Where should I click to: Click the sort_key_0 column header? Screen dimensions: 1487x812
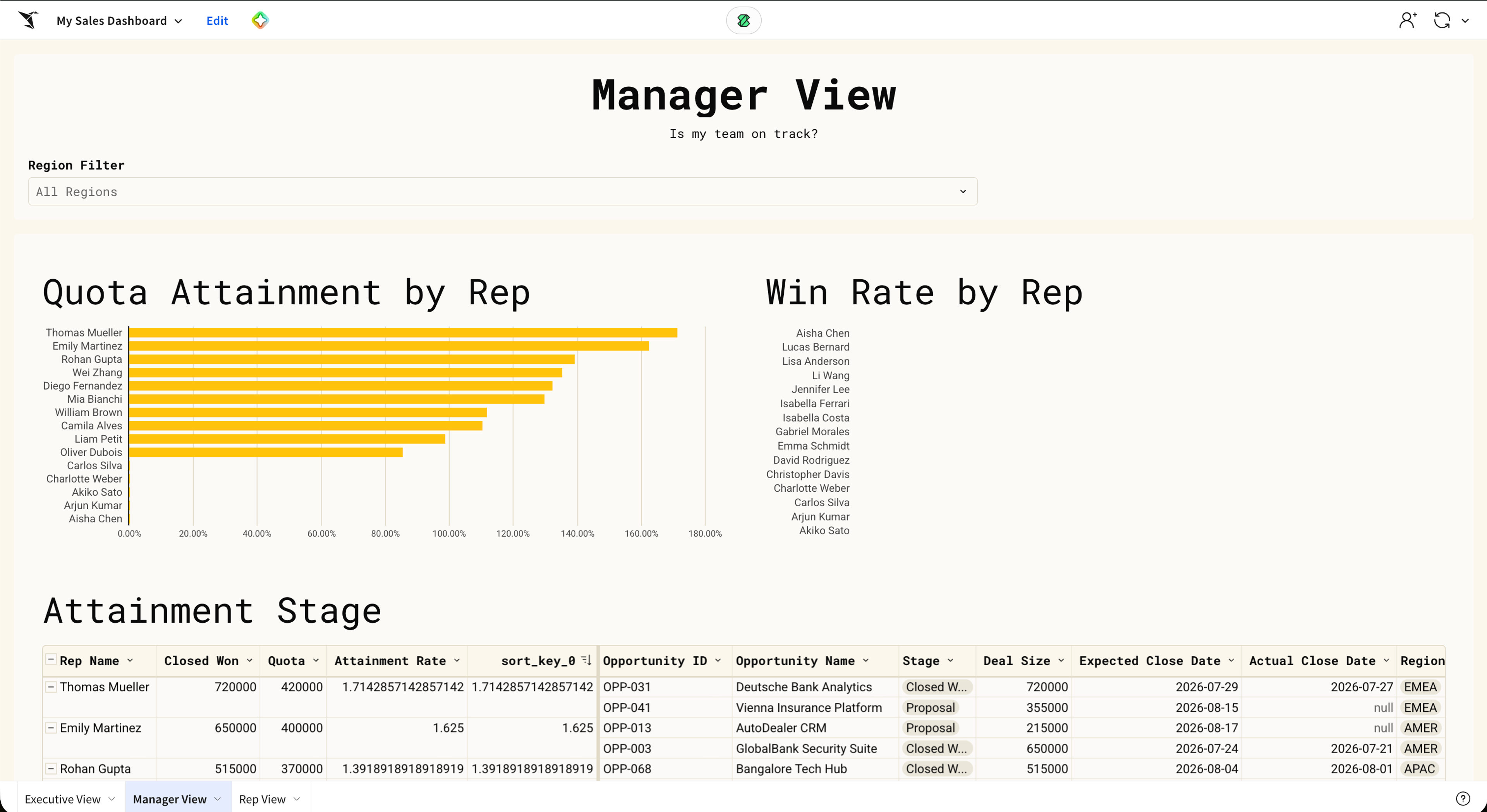point(533,660)
